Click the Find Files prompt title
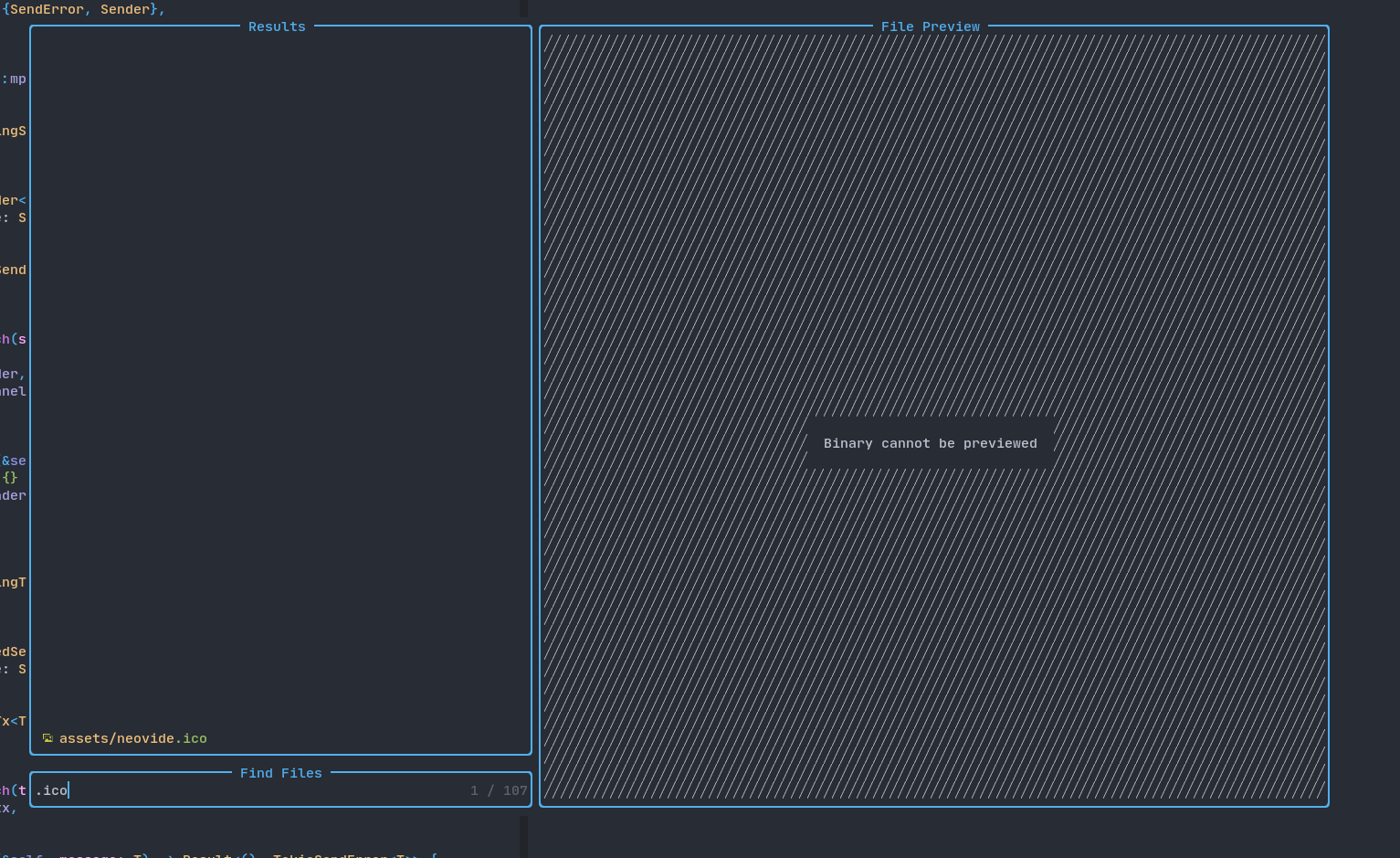1400x858 pixels. [280, 773]
